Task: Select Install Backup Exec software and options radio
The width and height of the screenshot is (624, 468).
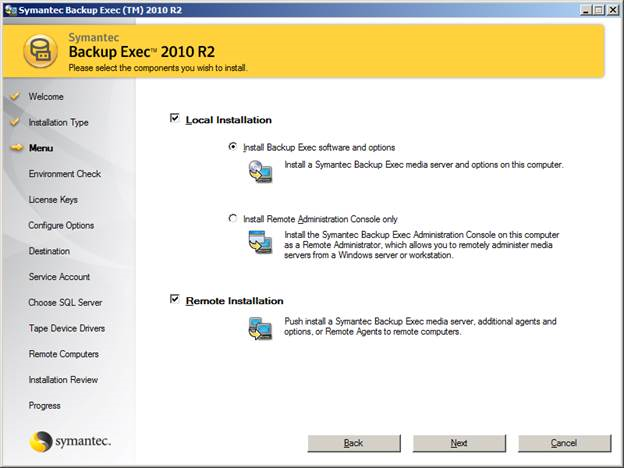Action: 233,146
